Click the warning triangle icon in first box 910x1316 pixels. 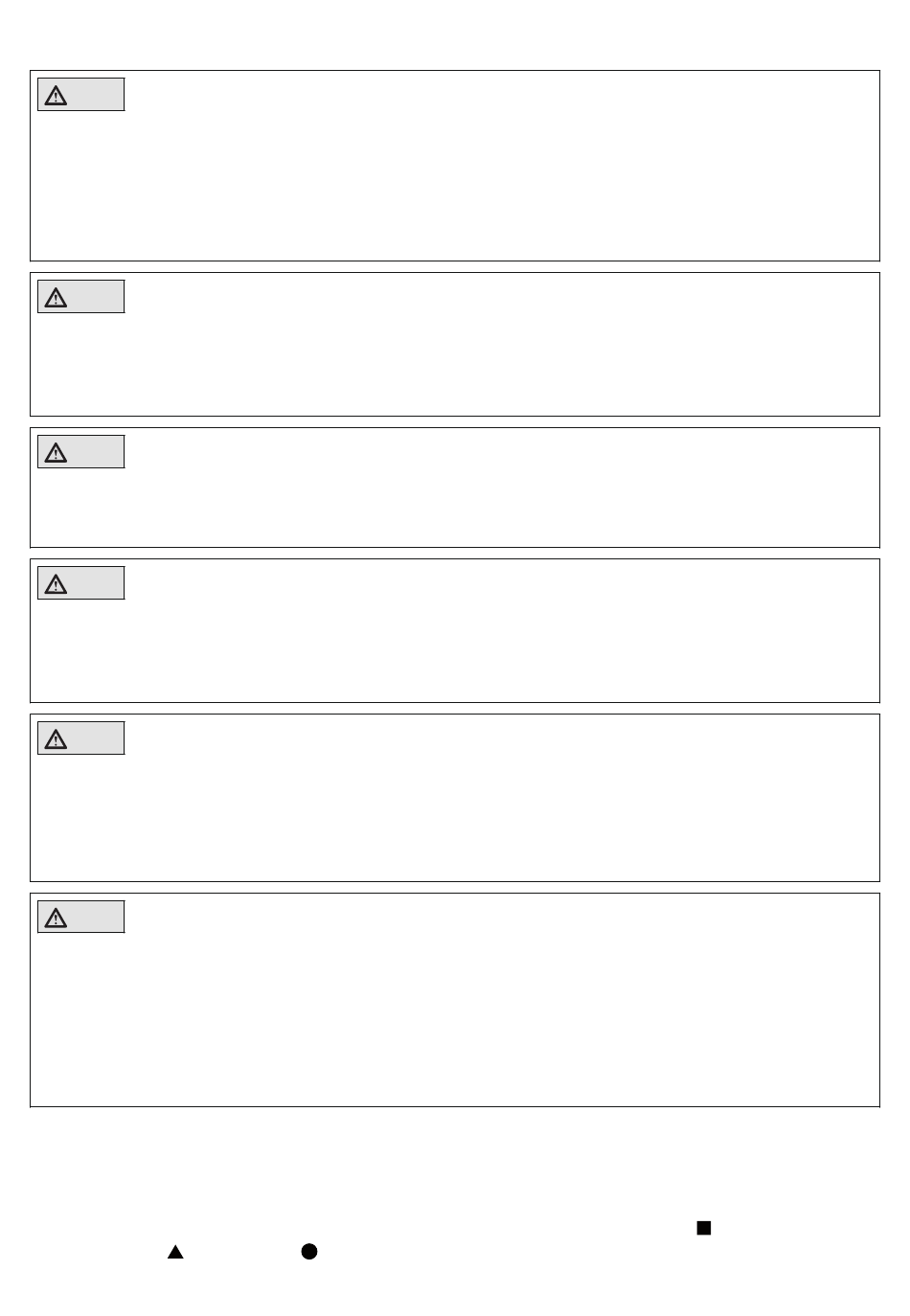coord(56,95)
